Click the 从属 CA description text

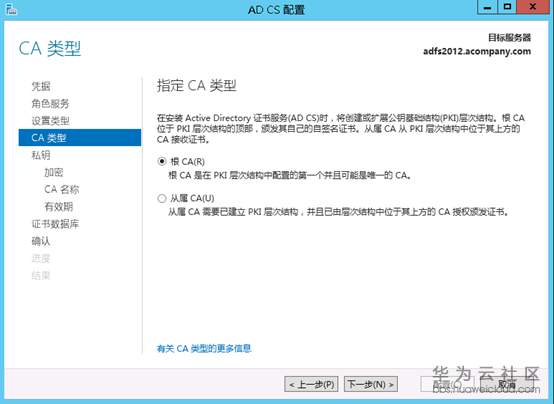[339, 212]
